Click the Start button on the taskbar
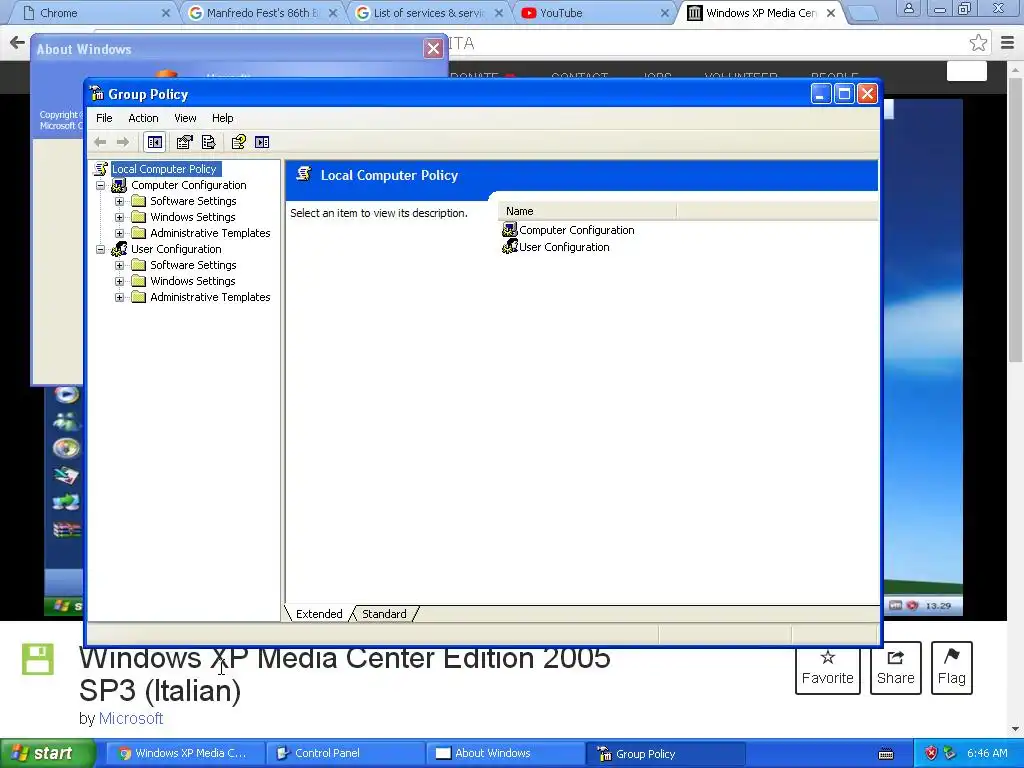Viewport: 1024px width, 768px height. [47, 753]
